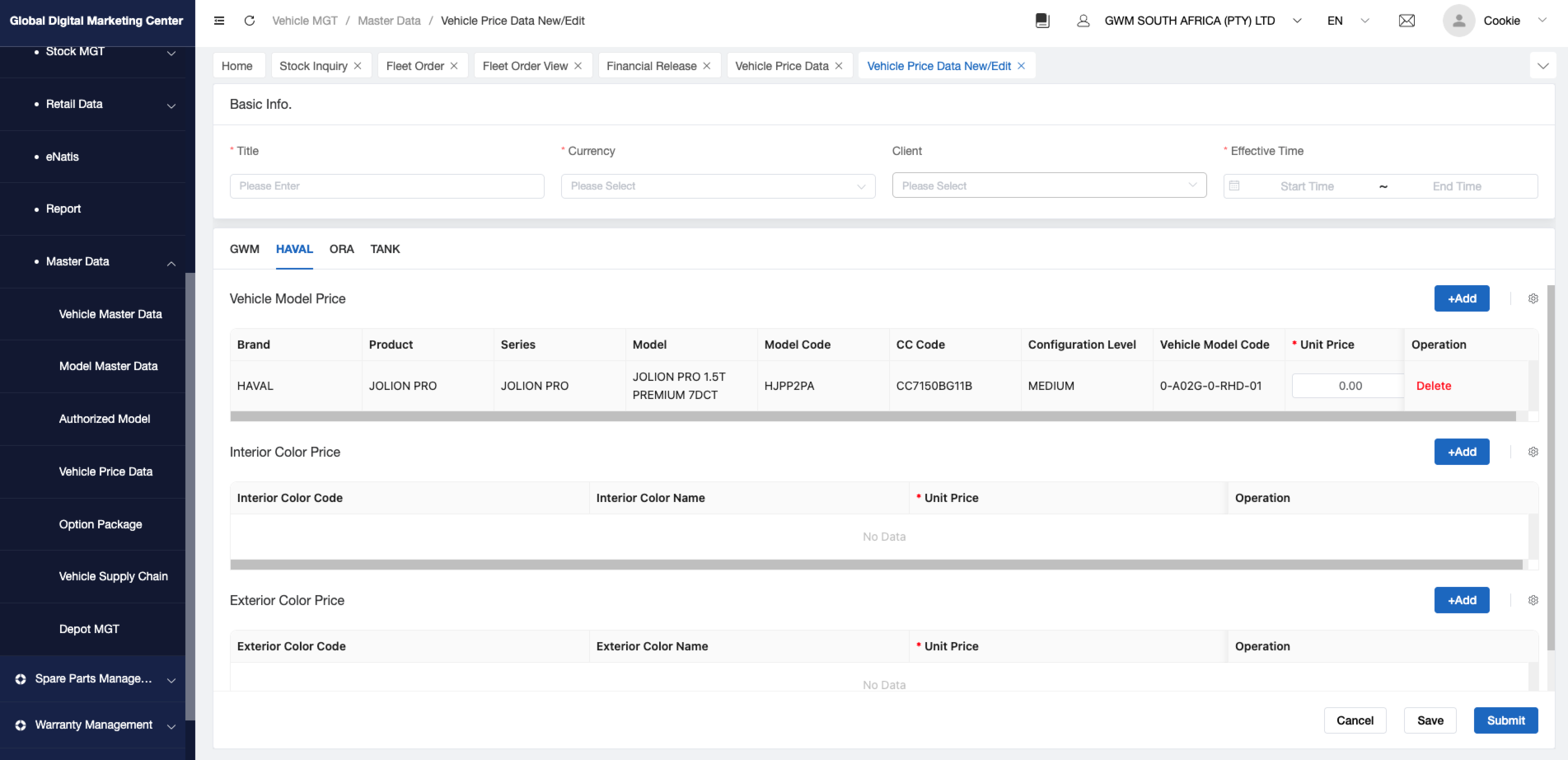Viewport: 1568px width, 760px height.
Task: Click the calendar icon in Effective Time
Action: [x=1234, y=185]
